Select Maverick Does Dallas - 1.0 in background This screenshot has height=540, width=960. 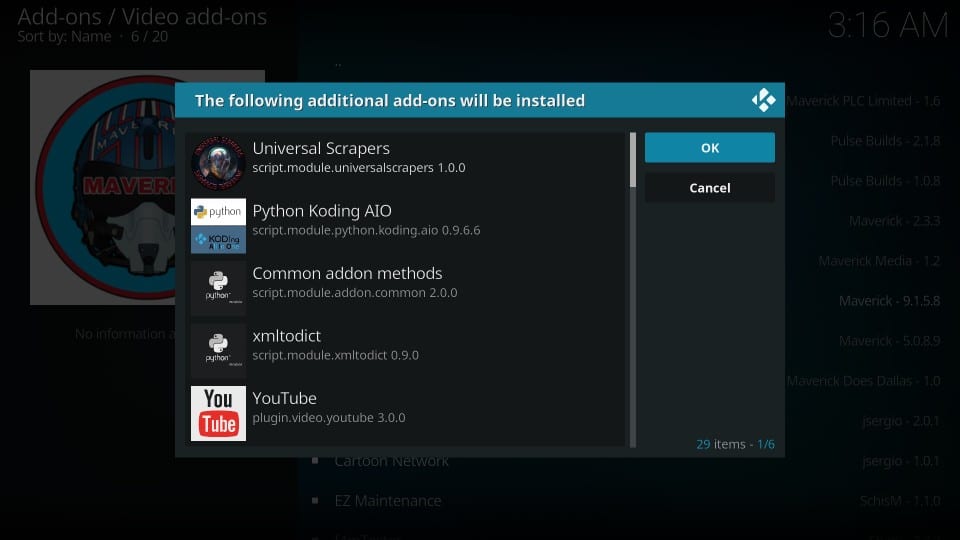click(x=863, y=381)
